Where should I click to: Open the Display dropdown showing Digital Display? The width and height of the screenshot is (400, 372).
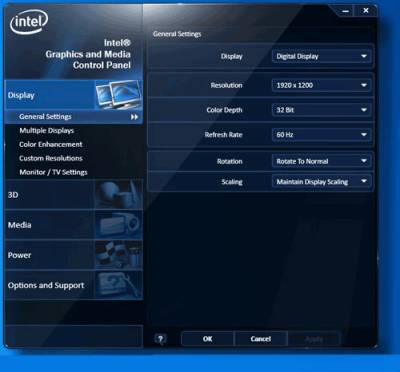coord(321,56)
